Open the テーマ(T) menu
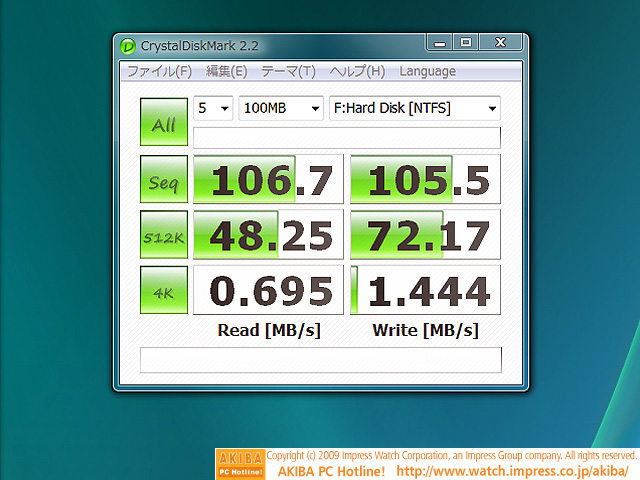 click(x=288, y=71)
